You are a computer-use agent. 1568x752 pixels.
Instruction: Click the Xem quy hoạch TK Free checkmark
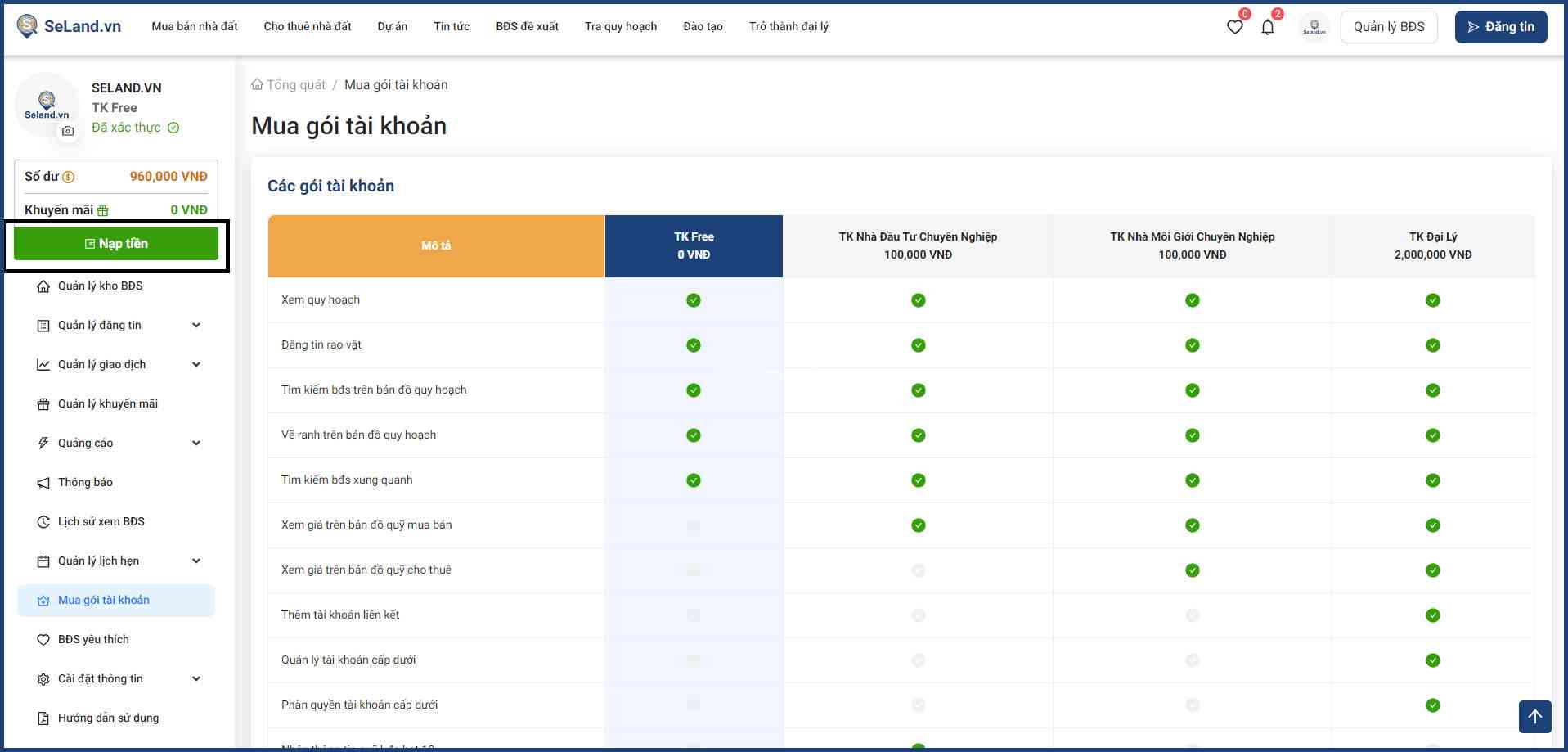(694, 300)
